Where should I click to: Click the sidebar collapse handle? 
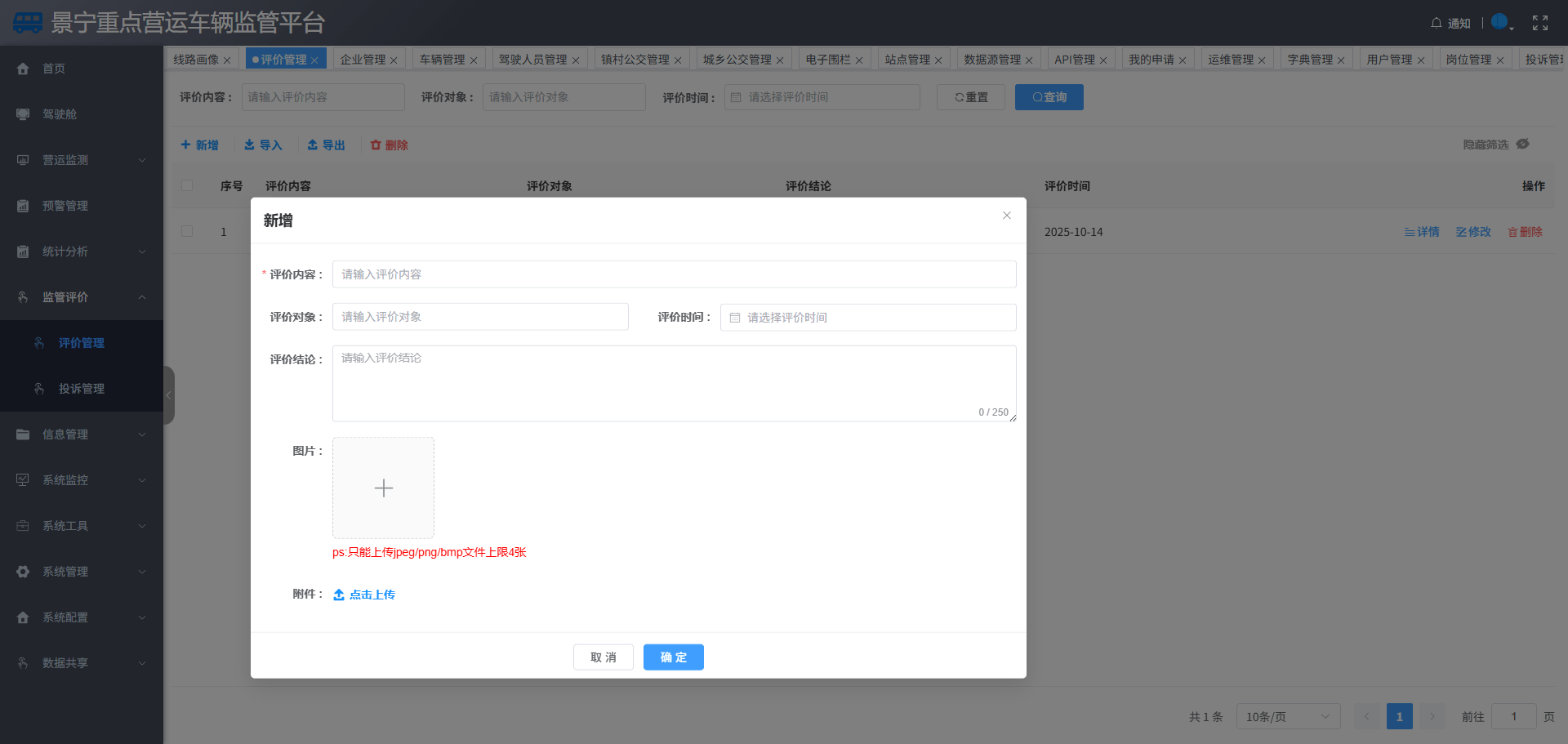pyautogui.click(x=169, y=395)
